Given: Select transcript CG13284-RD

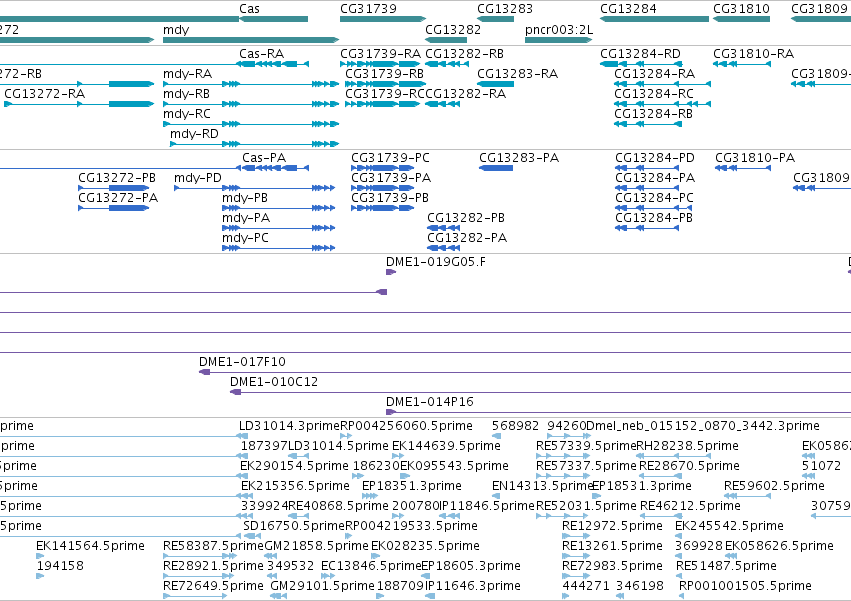Looking at the screenshot, I should (640, 54).
